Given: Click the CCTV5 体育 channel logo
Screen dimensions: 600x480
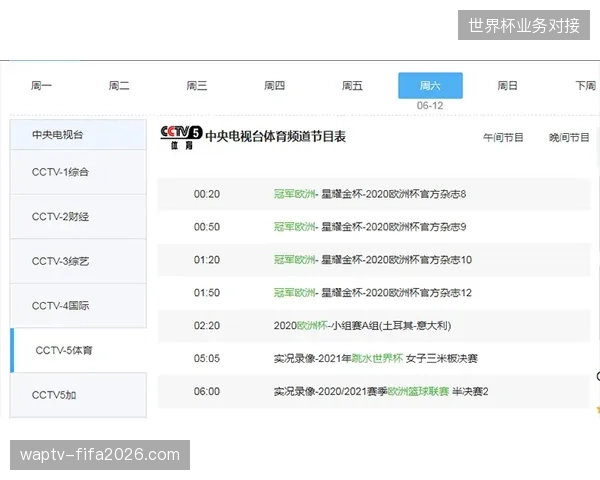Looking at the screenshot, I should point(181,137).
